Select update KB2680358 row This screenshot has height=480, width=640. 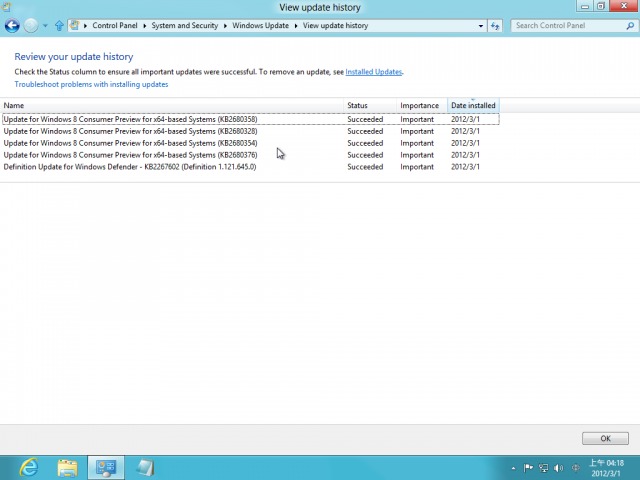point(251,119)
